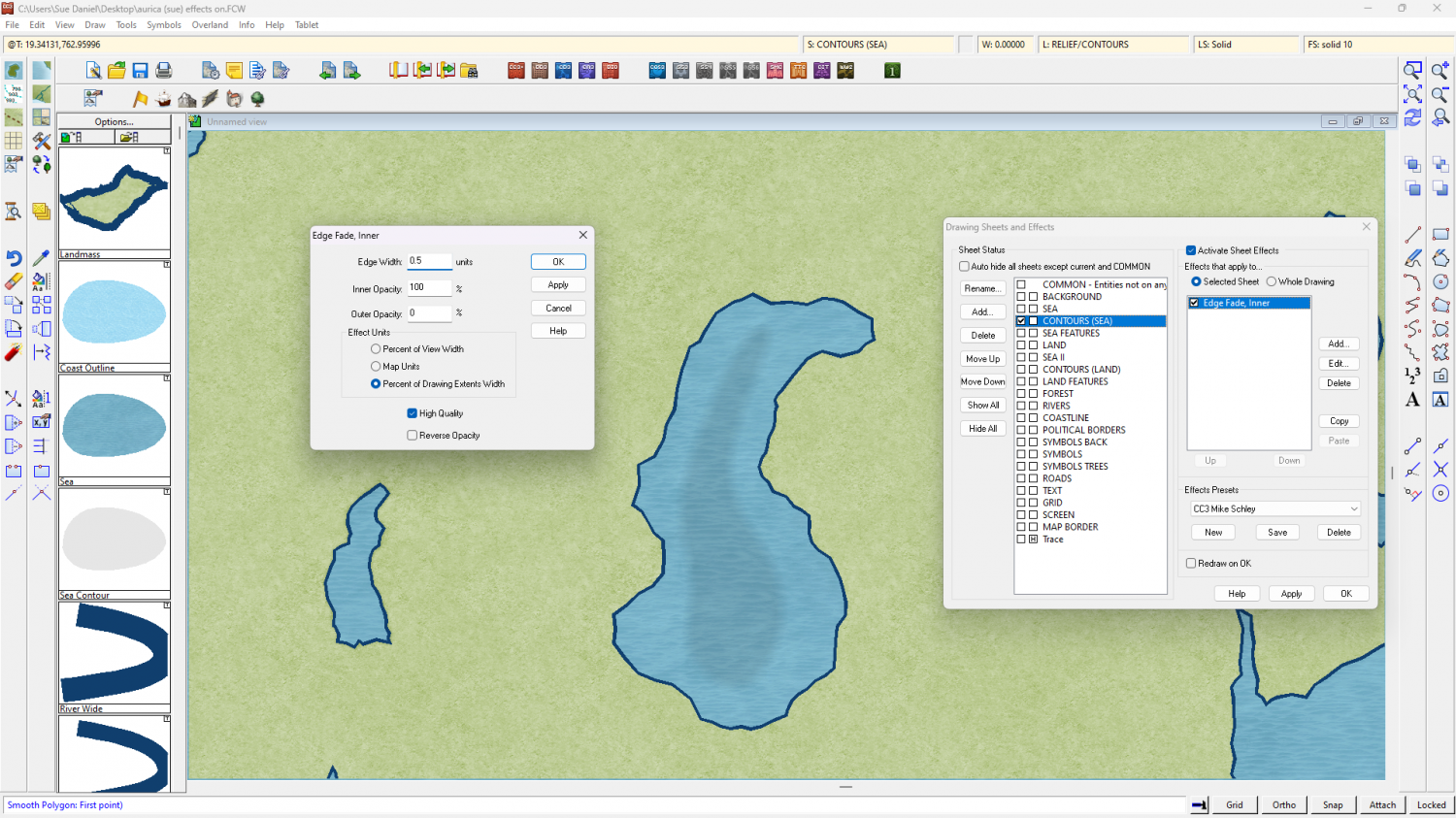Screen dimensions: 1456x818
Task: Select Map Units radio option
Action: tap(376, 367)
